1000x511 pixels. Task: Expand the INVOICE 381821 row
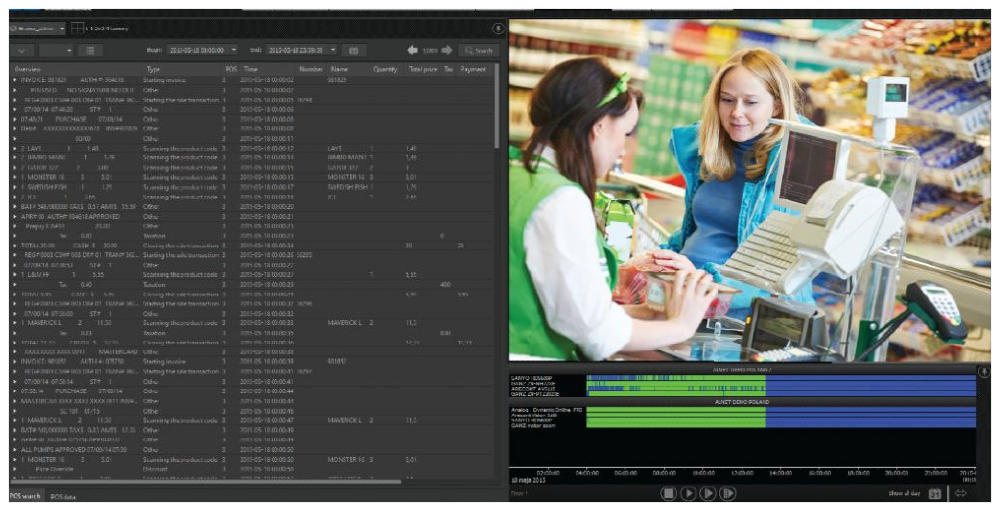[14, 79]
